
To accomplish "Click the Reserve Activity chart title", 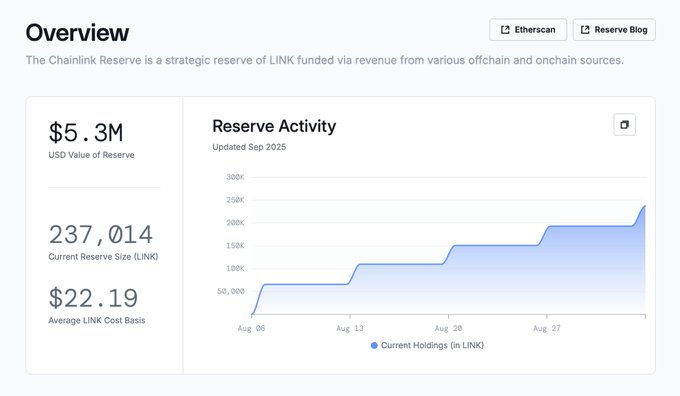I will [x=274, y=126].
